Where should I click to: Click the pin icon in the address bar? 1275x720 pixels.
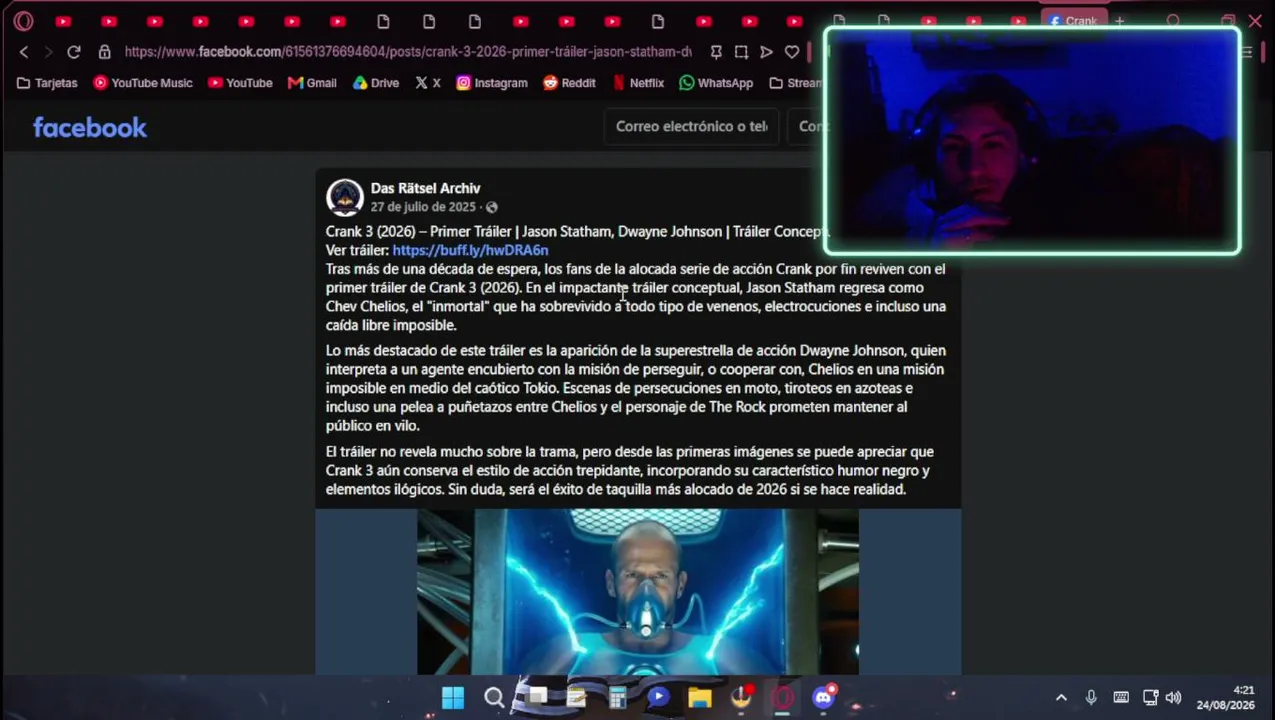(x=716, y=52)
